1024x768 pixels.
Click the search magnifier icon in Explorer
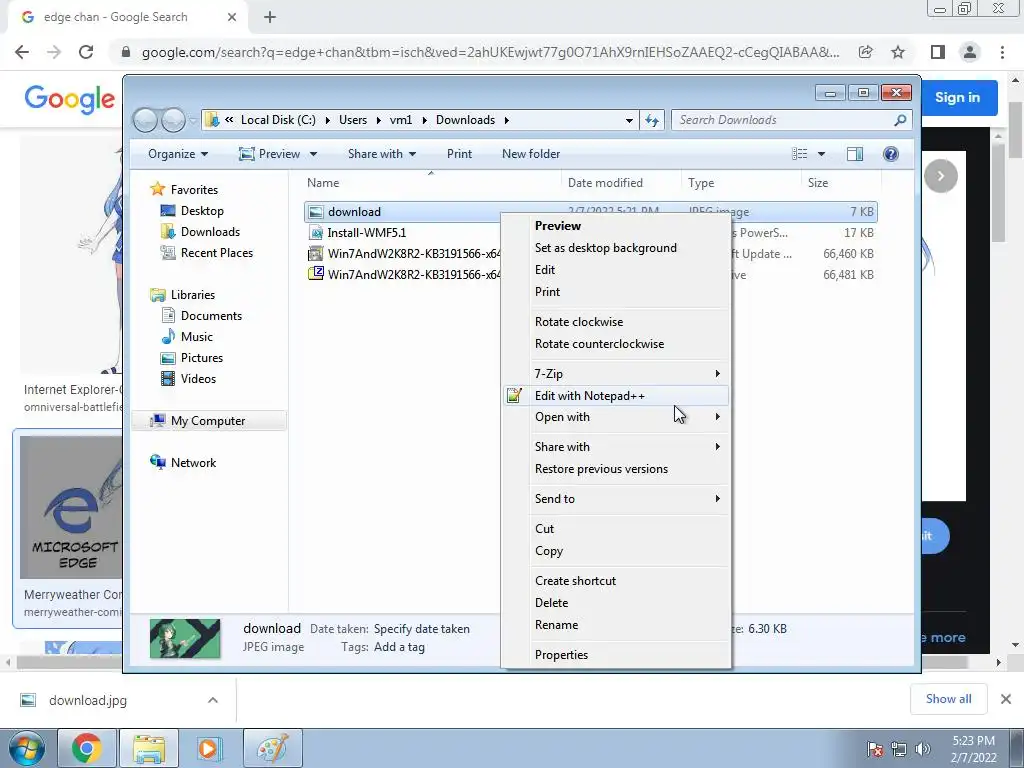pos(900,120)
